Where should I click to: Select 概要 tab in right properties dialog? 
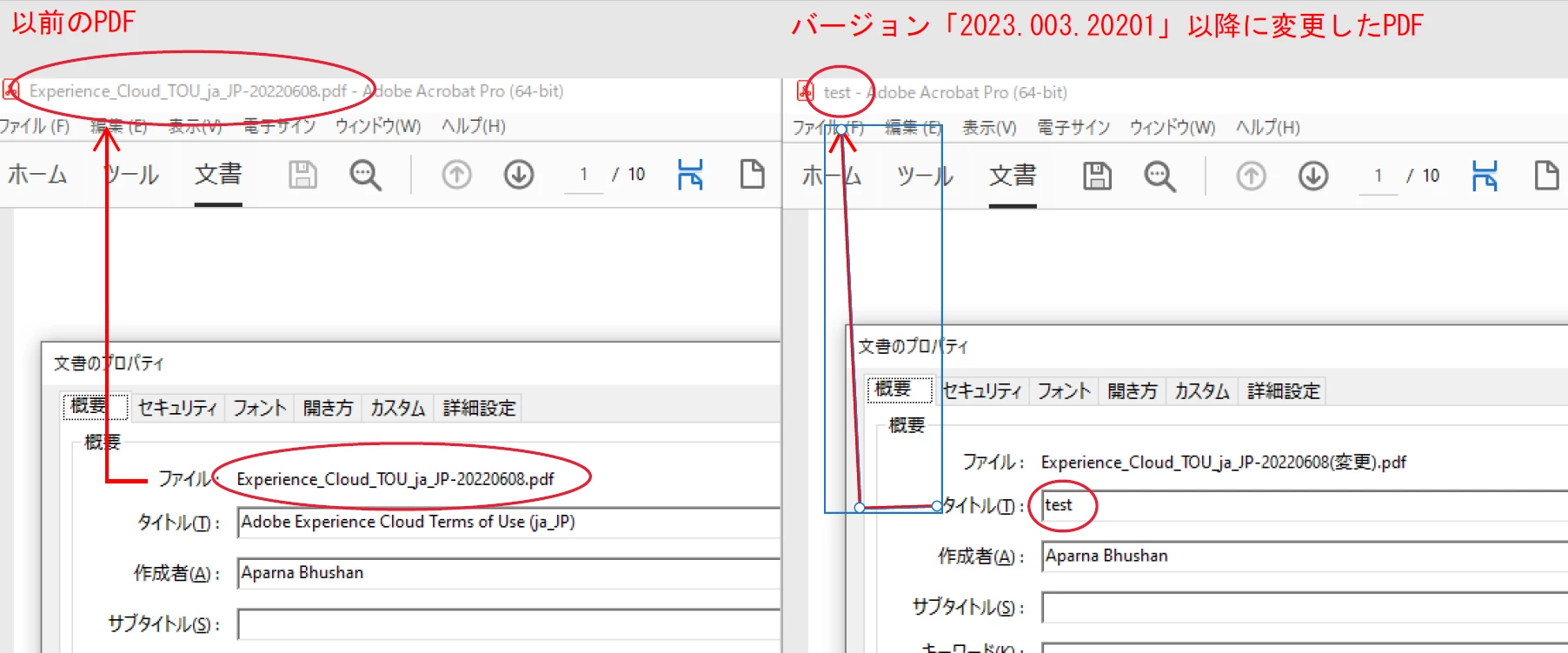(x=900, y=389)
